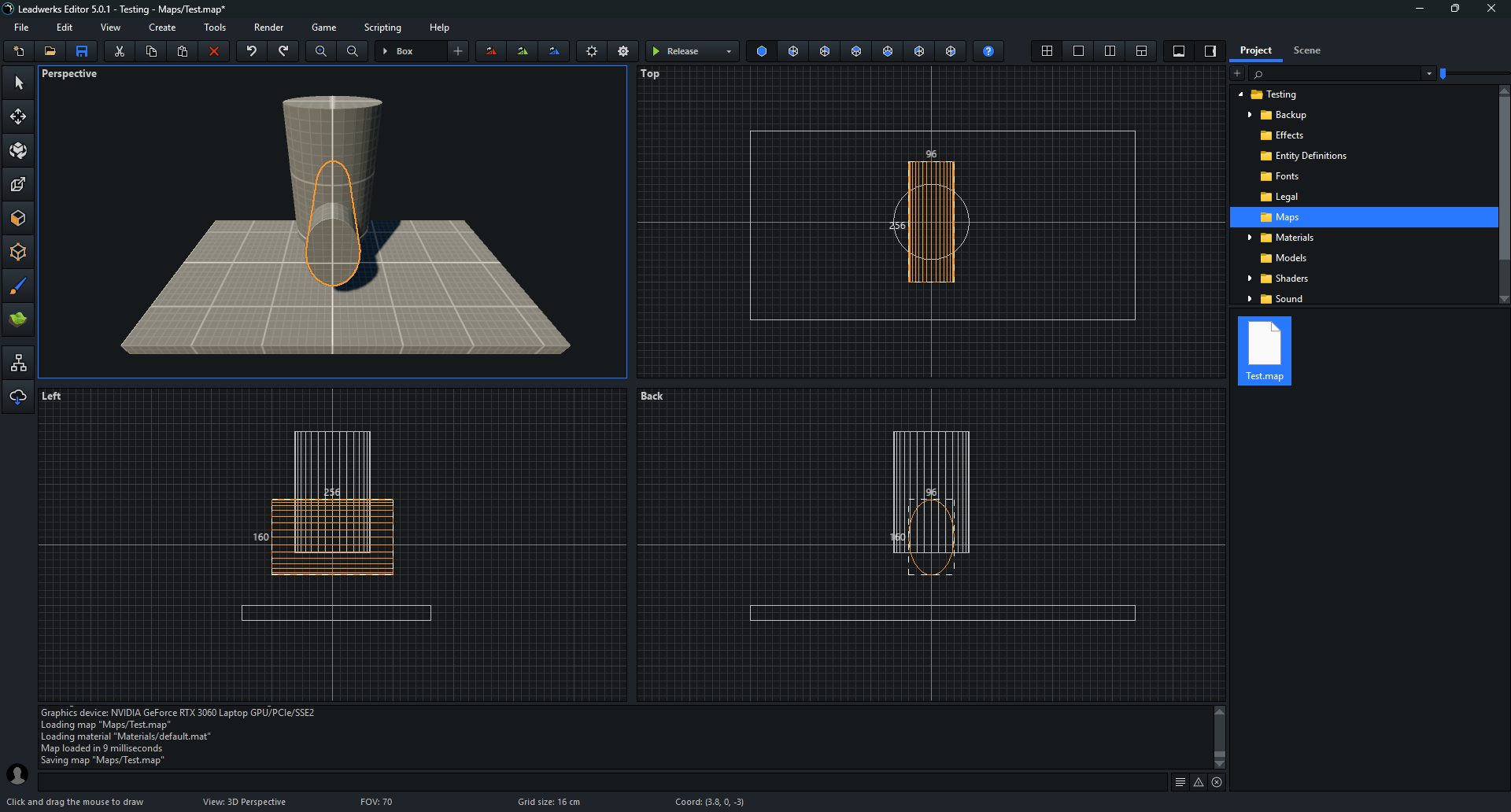1511x812 pixels.
Task: Click the zoom in magnifier icon
Action: click(321, 51)
